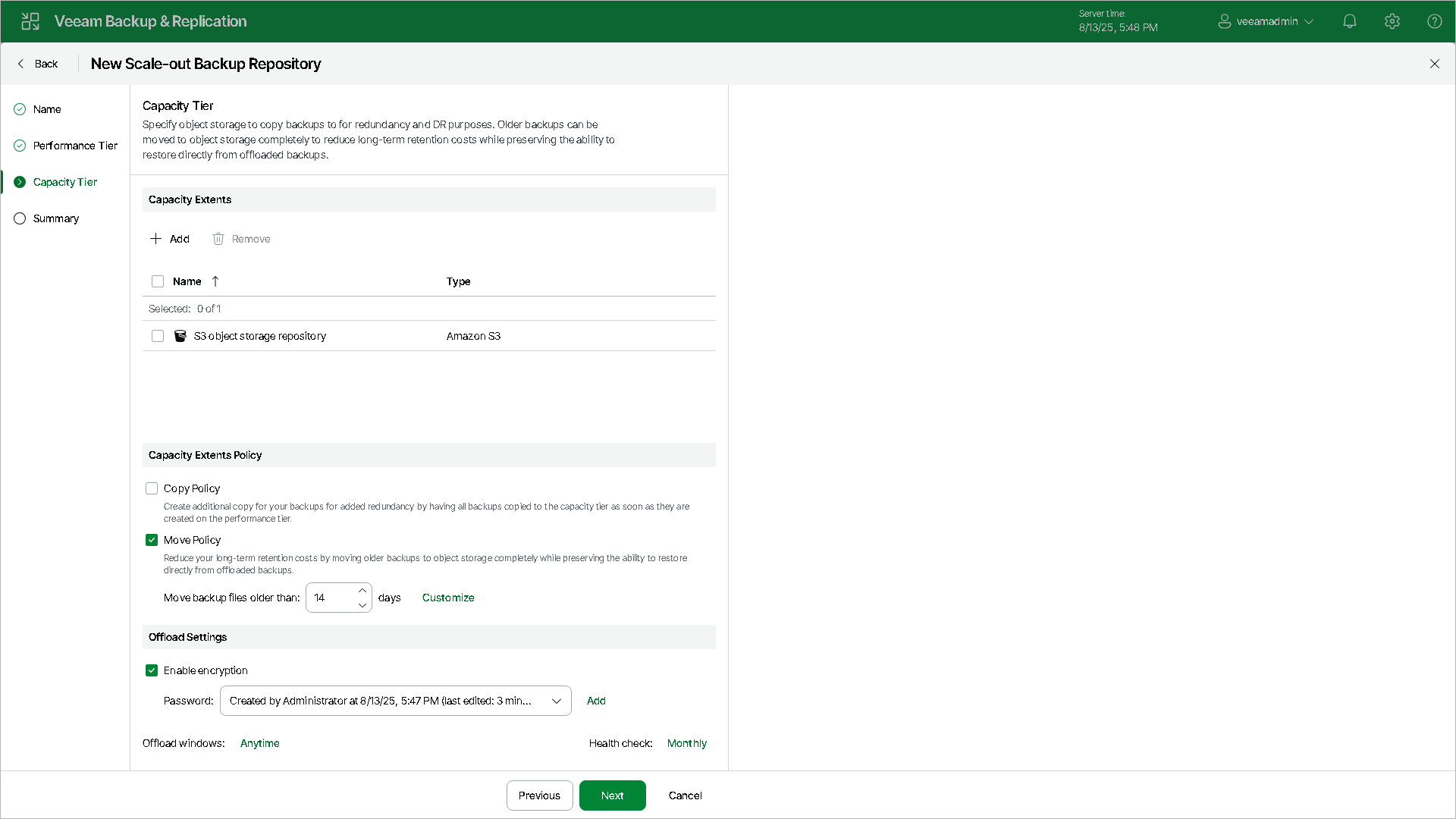This screenshot has height=819, width=1456.
Task: Click the Remove label in Capacity Extents
Action: point(251,239)
